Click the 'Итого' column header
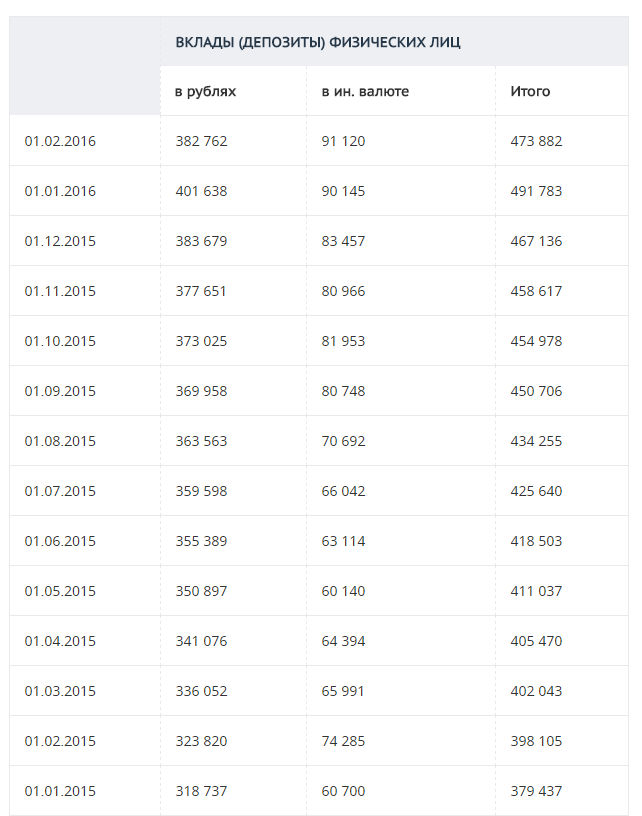This screenshot has height=816, width=642. tap(530, 91)
